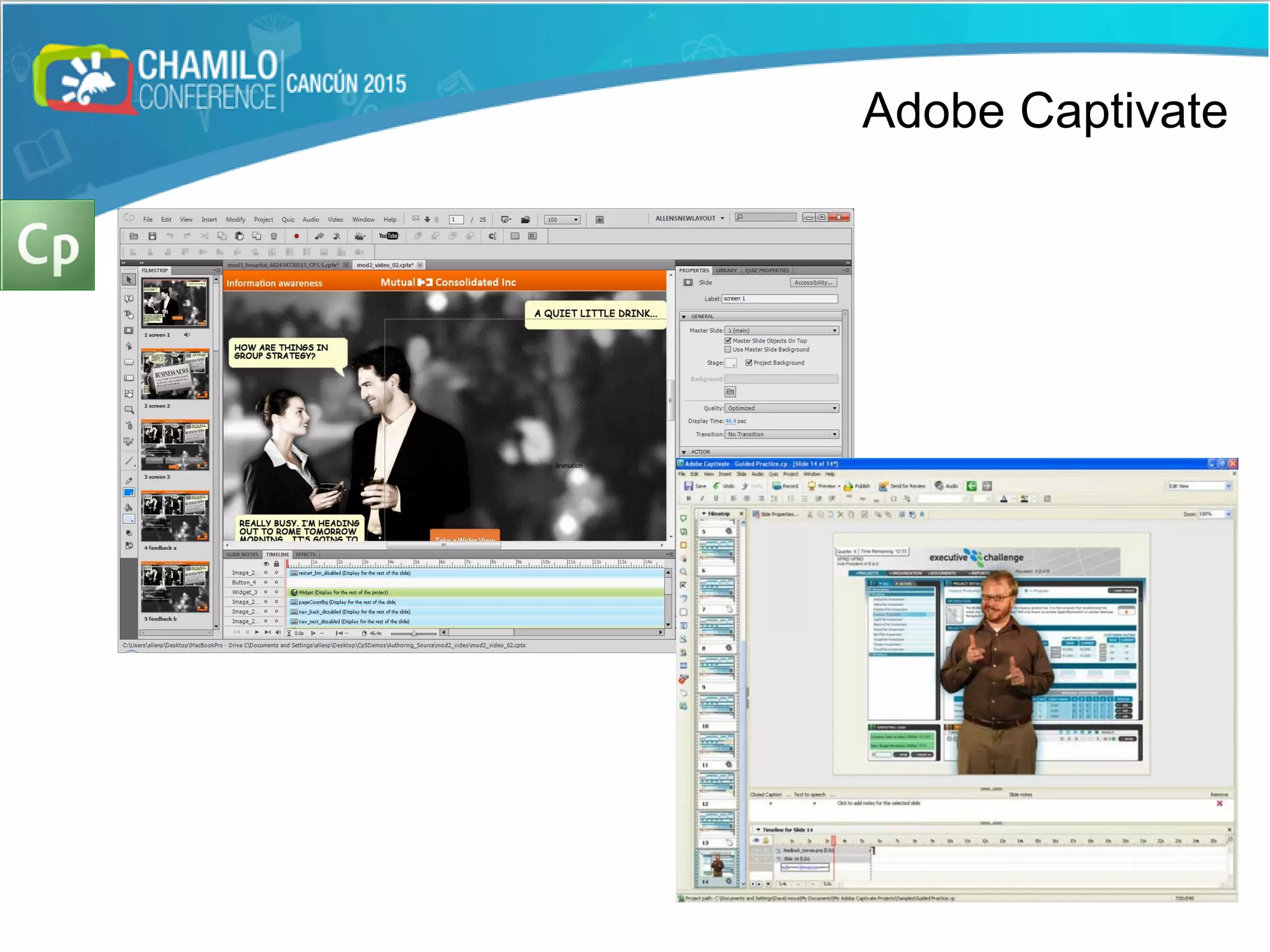This screenshot has width=1270, height=952.
Task: Click Bold in the Guided Practice format bar
Action: point(688,498)
